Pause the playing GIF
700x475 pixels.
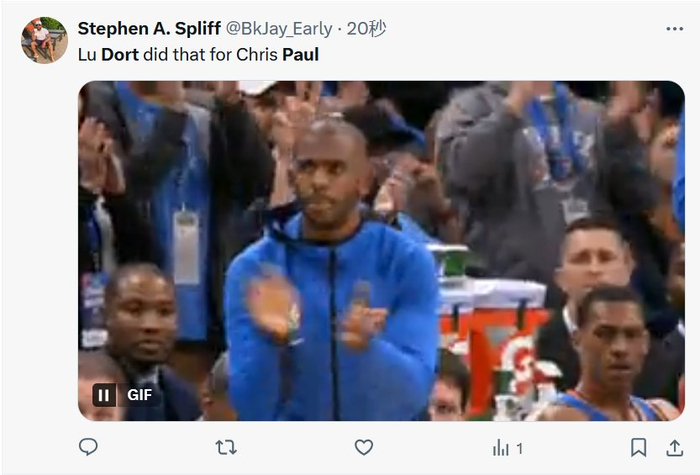tap(104, 395)
